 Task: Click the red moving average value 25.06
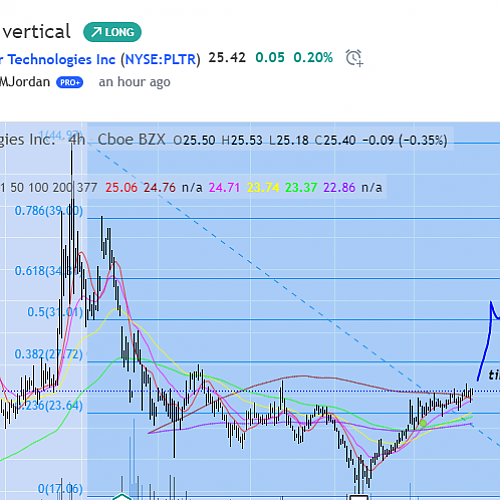[x=121, y=188]
